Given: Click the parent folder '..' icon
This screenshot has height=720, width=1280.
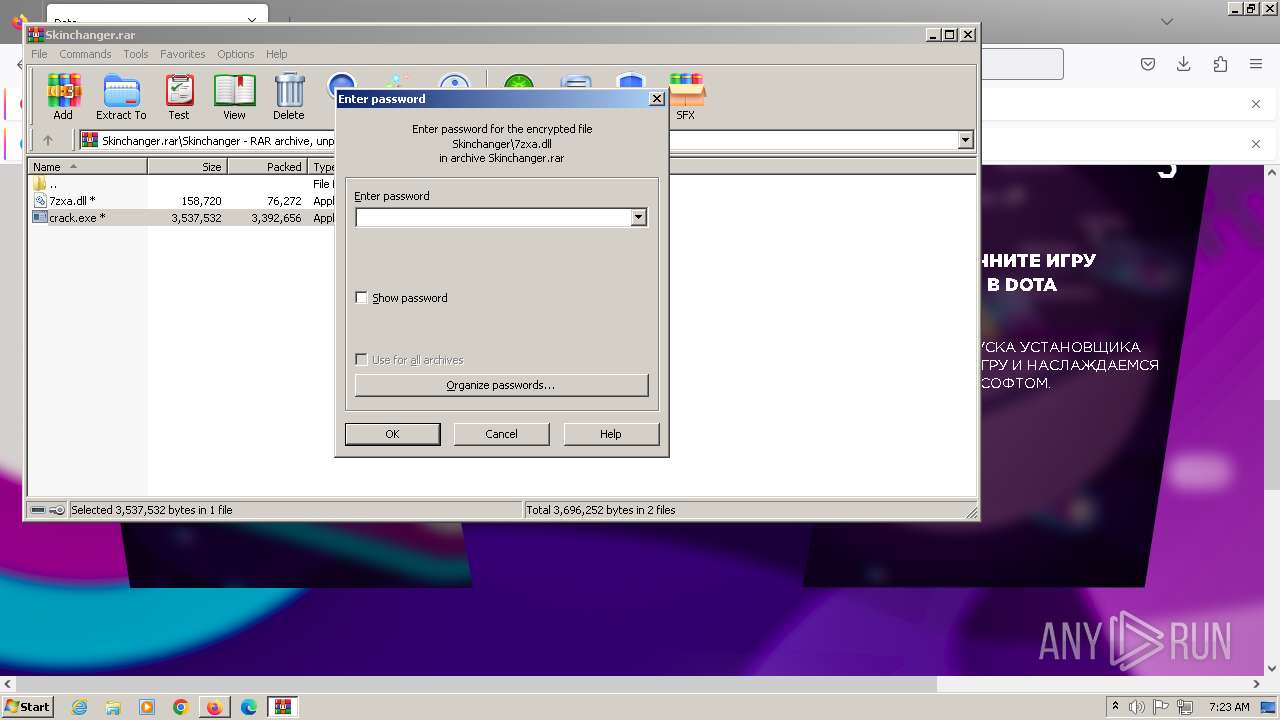Looking at the screenshot, I should [40, 184].
